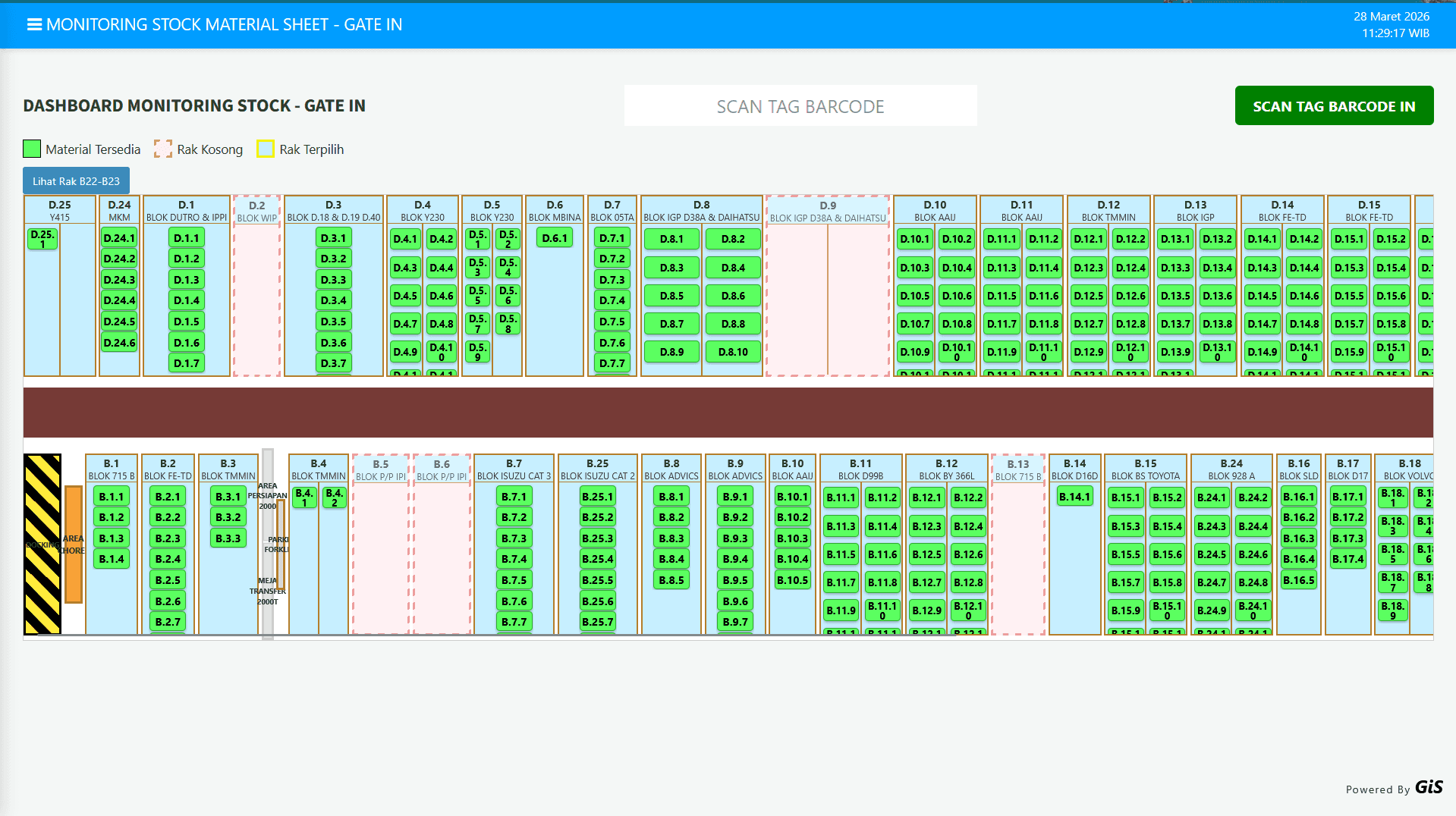Viewport: 1456px width, 816px height.
Task: Select rack slot D.6.1
Action: [555, 238]
